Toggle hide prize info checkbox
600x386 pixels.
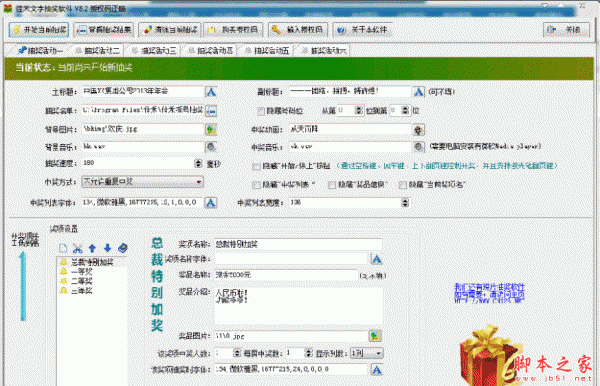click(x=332, y=185)
